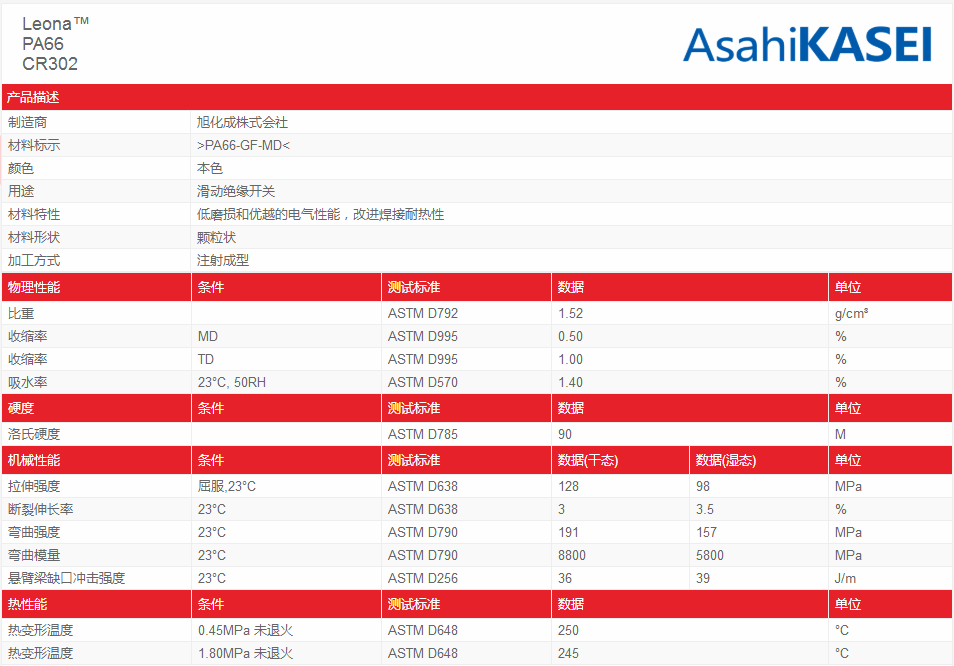Select the water absorption value "1.40"
The height and width of the screenshot is (666, 954).
coord(571,383)
